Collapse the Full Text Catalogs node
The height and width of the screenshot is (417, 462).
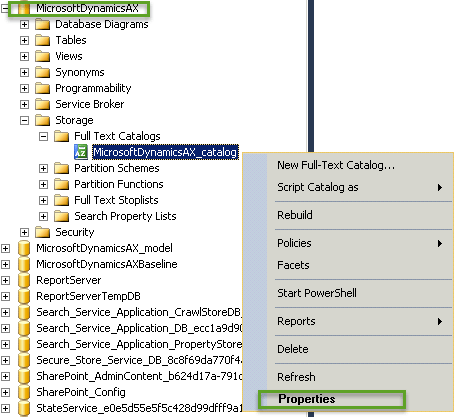pos(43,136)
